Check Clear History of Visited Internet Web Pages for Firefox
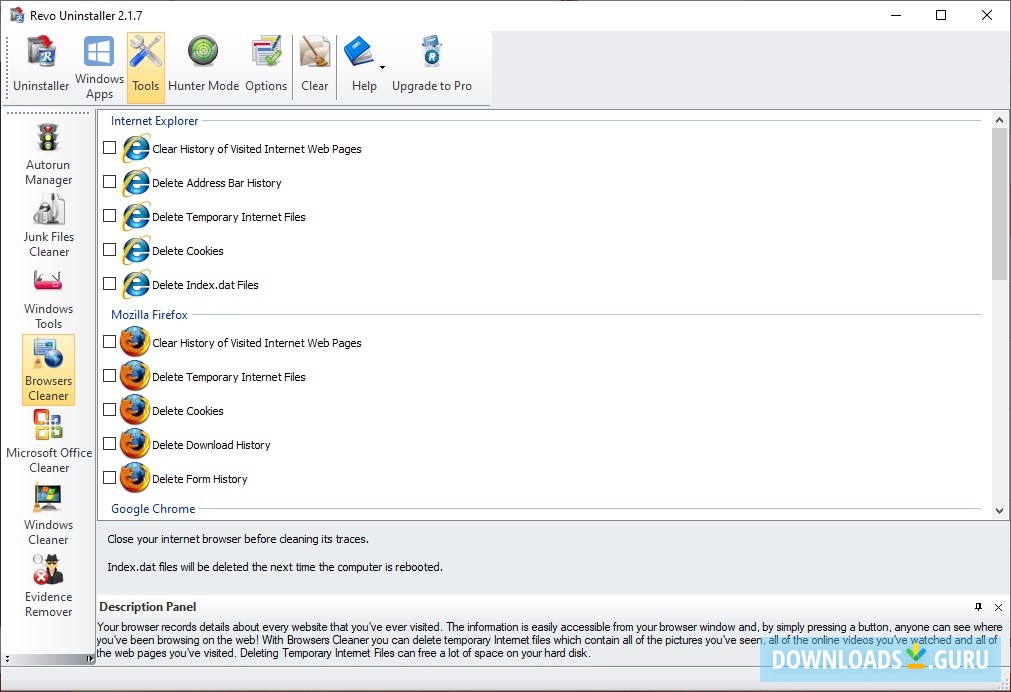 [110, 343]
